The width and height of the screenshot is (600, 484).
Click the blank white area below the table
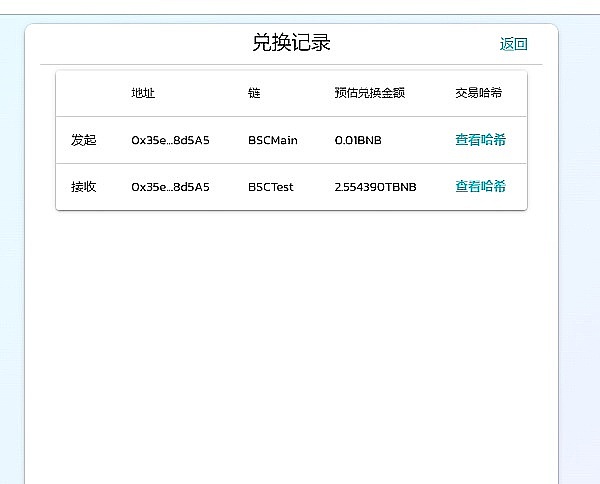290,340
